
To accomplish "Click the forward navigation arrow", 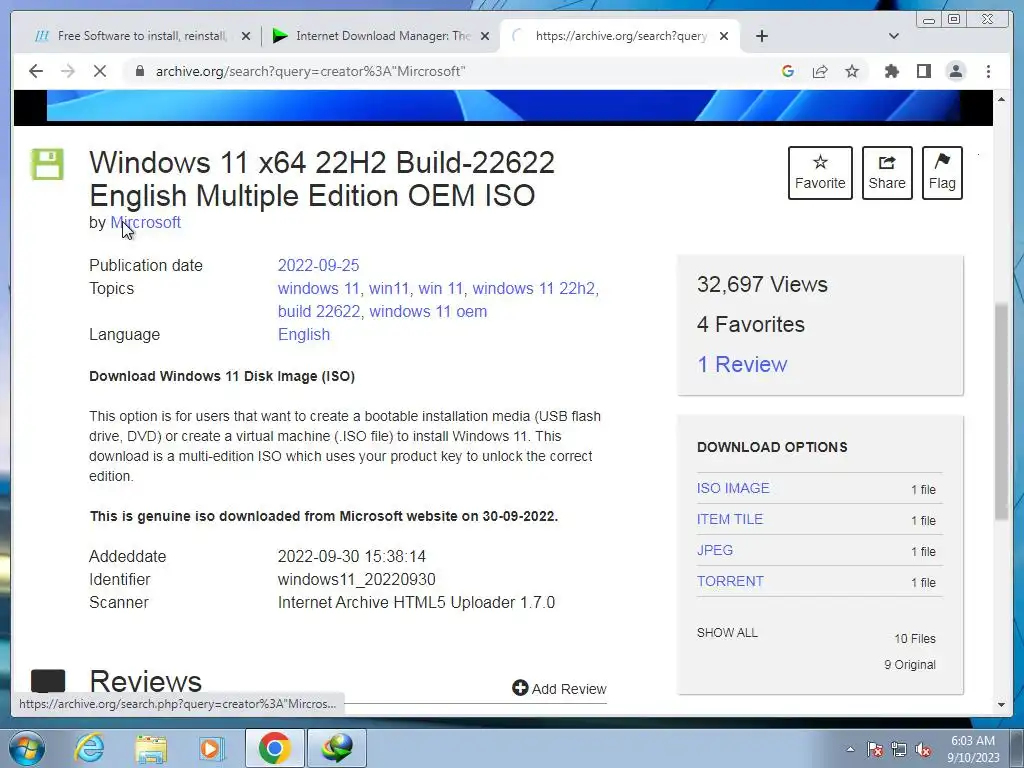I will [68, 71].
